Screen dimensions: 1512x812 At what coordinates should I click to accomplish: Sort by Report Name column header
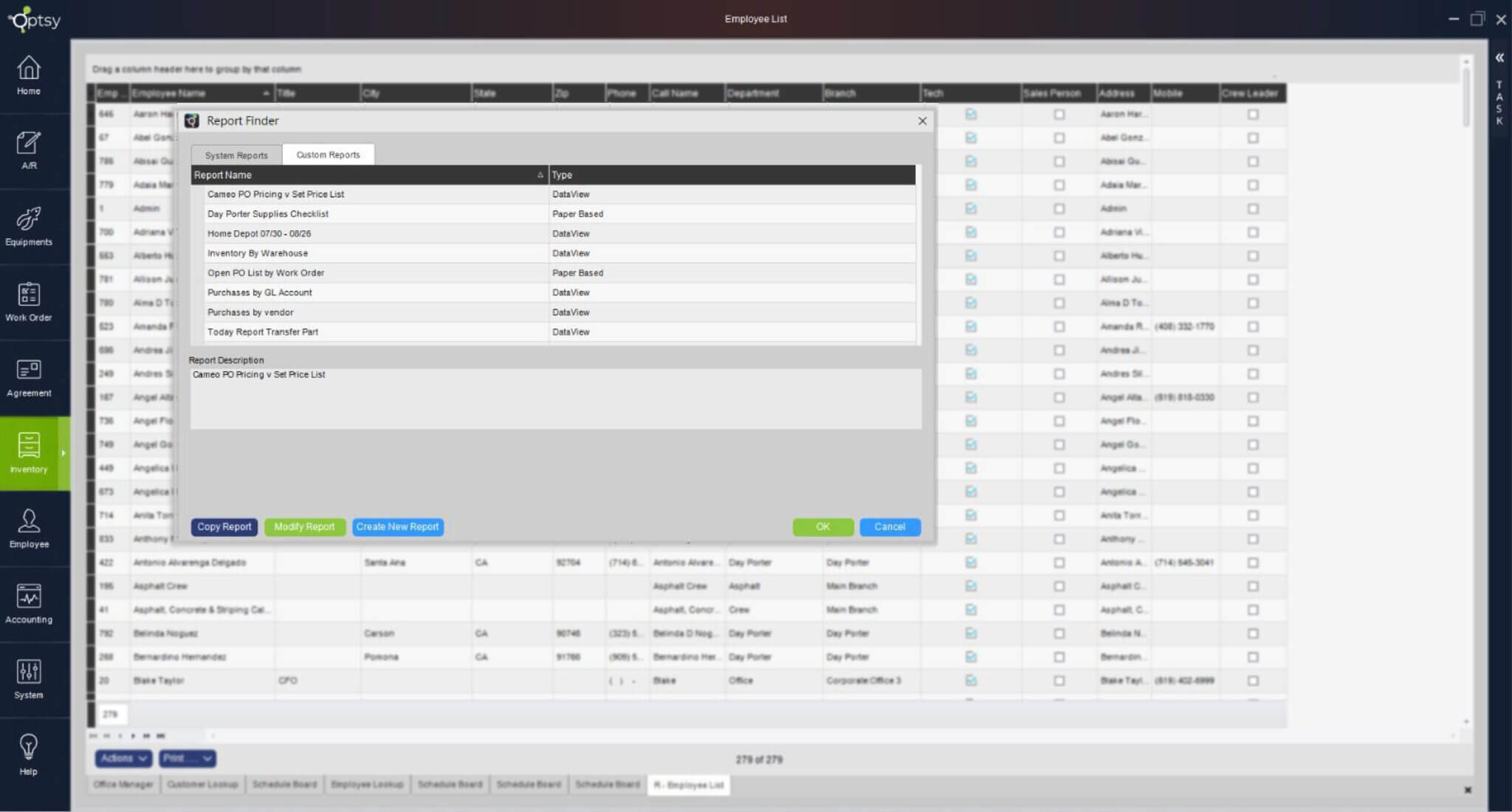point(369,175)
